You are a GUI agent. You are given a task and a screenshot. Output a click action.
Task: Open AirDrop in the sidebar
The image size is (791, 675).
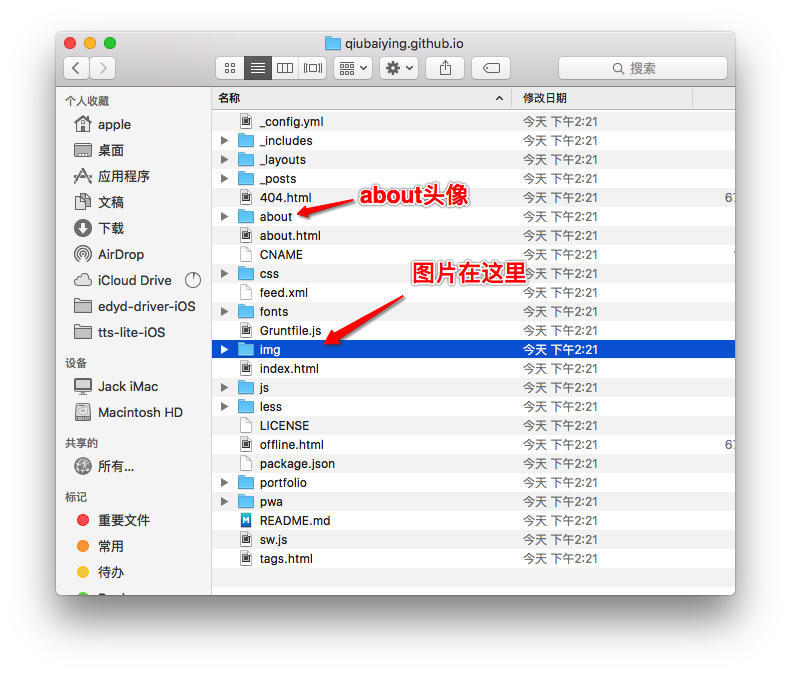pyautogui.click(x=120, y=254)
